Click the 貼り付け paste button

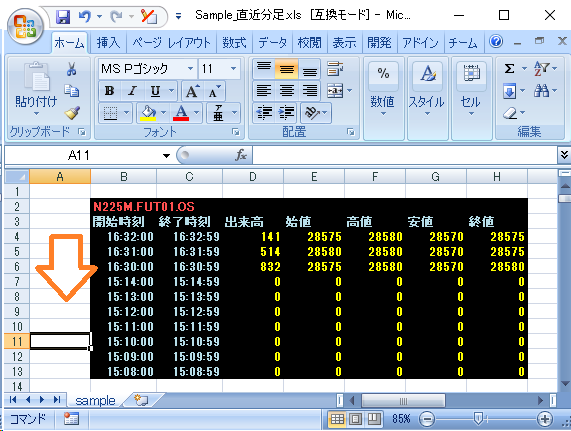tap(36, 89)
